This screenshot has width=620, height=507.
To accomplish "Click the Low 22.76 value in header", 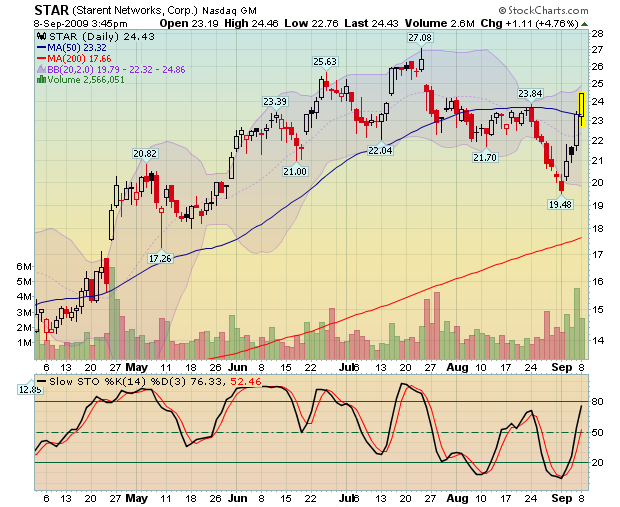I will [312, 23].
